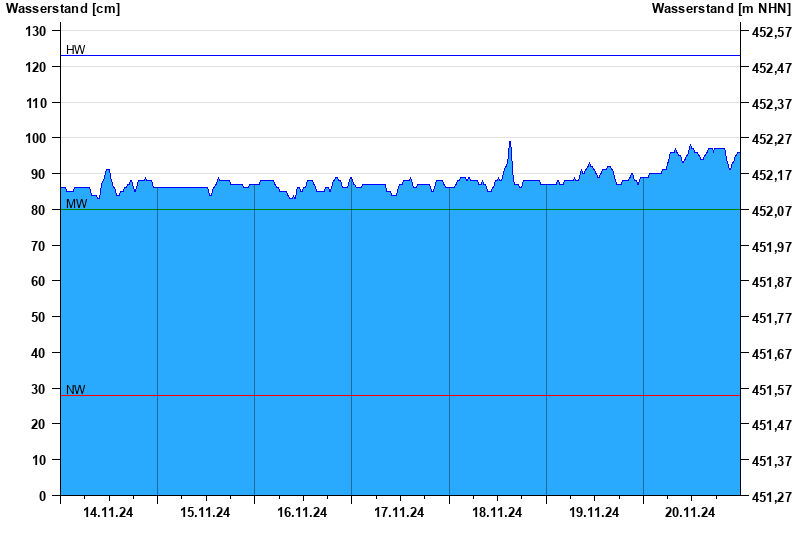Click the 451,77 value on right axis

[772, 318]
